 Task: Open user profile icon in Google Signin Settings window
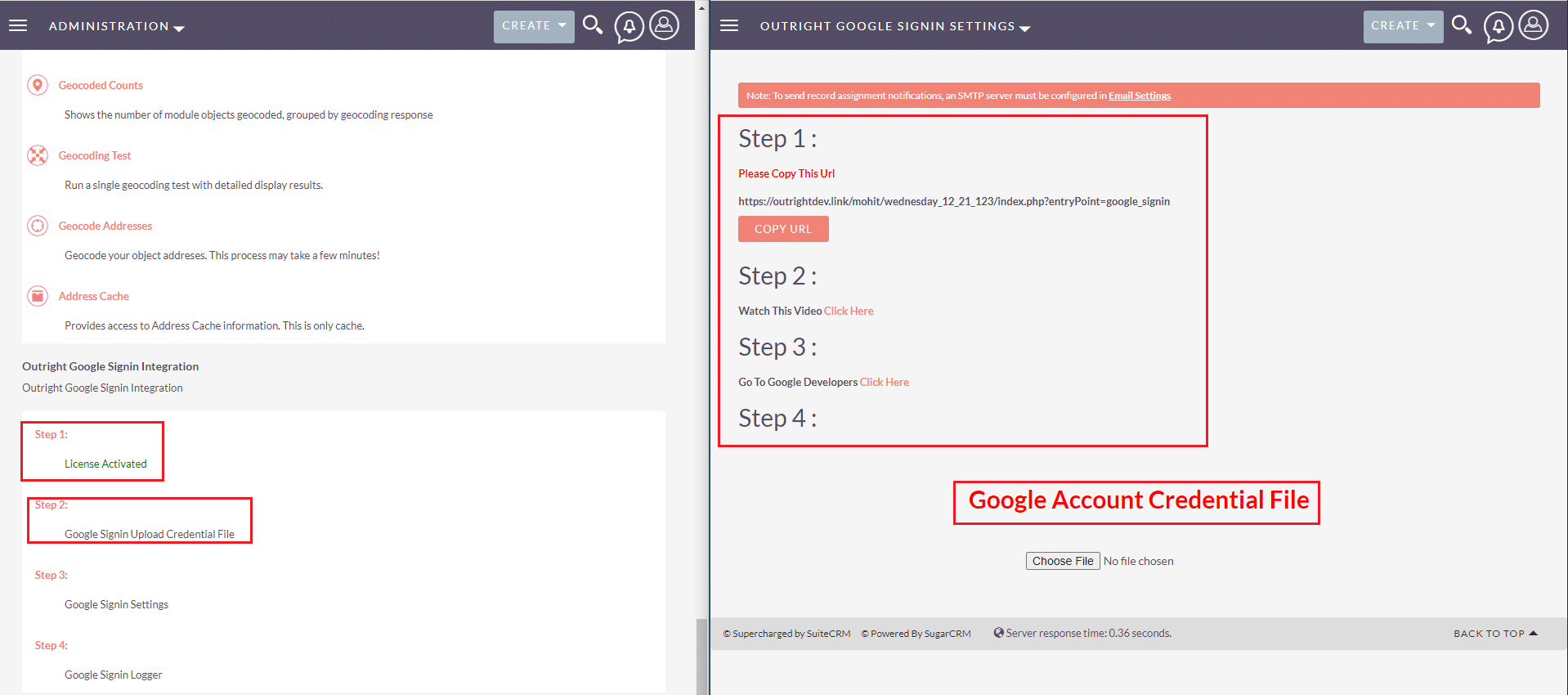(x=1534, y=25)
